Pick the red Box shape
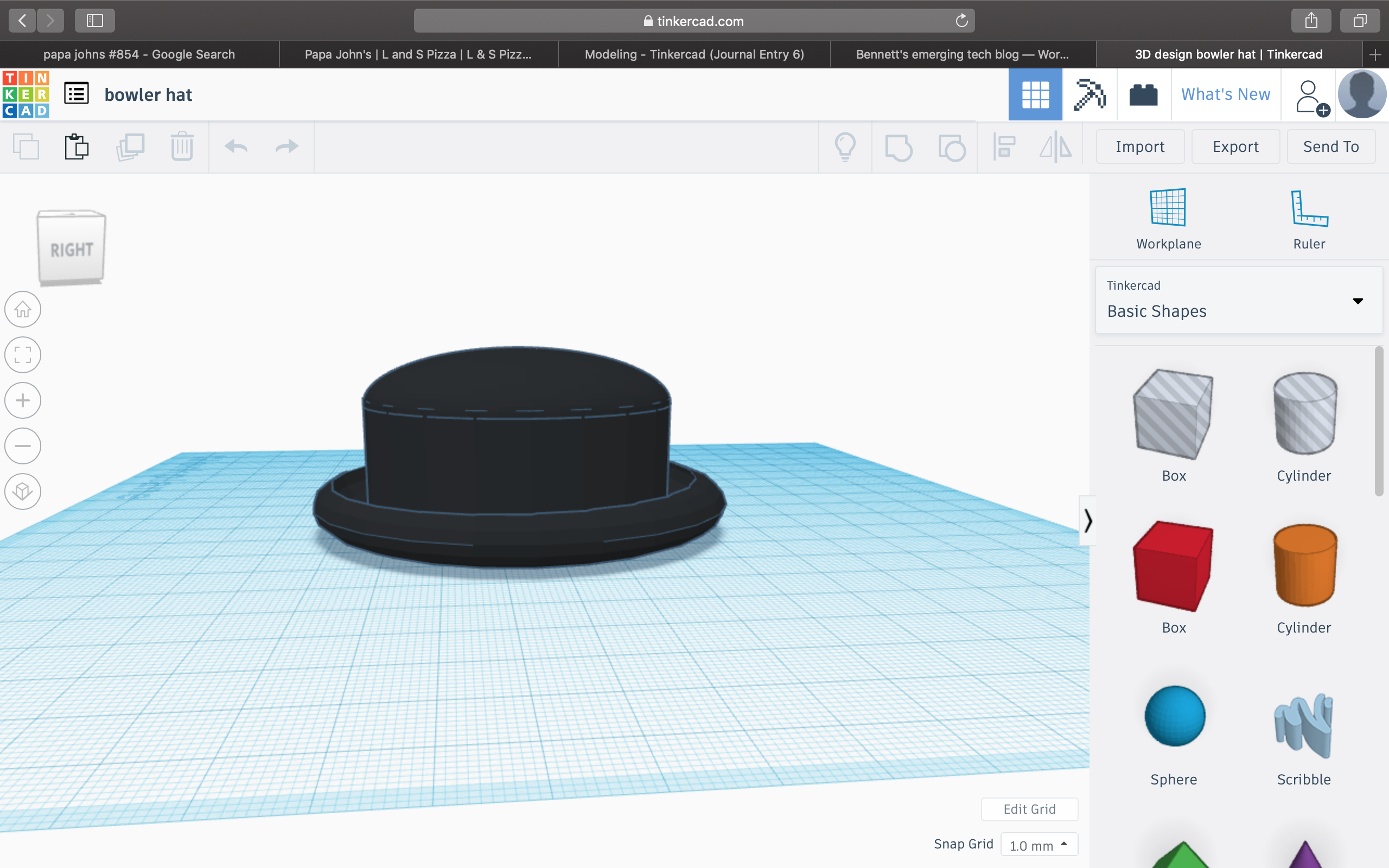Viewport: 1389px width, 868px height. [x=1173, y=565]
